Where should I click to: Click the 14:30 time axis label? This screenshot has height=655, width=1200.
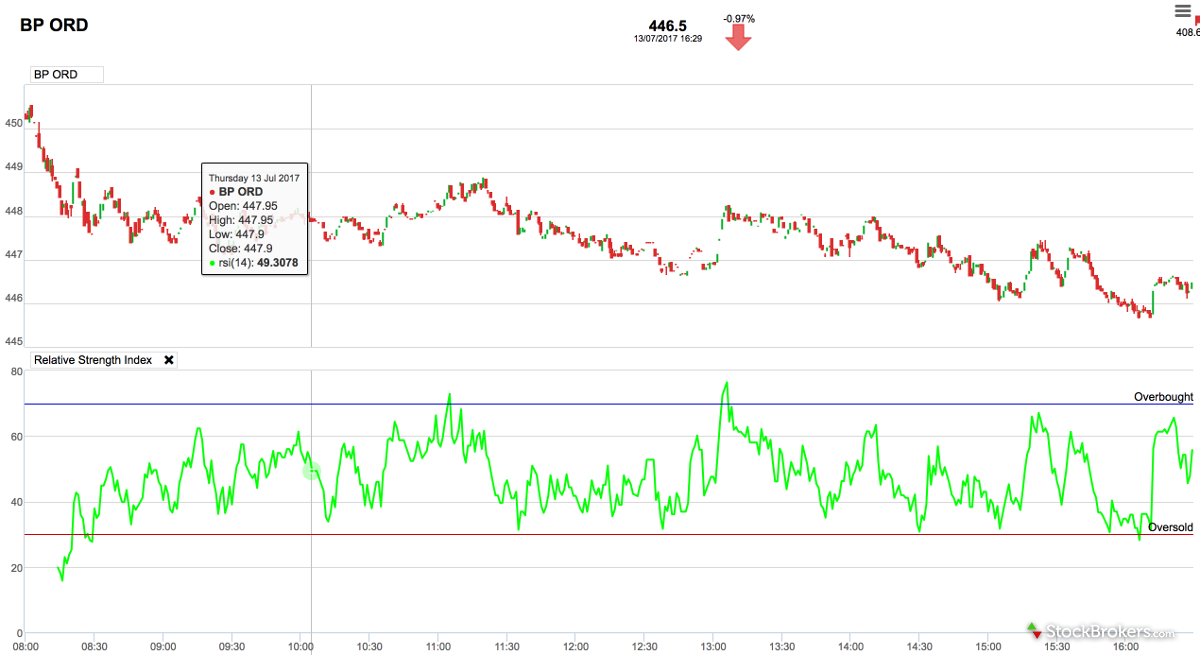tap(919, 646)
